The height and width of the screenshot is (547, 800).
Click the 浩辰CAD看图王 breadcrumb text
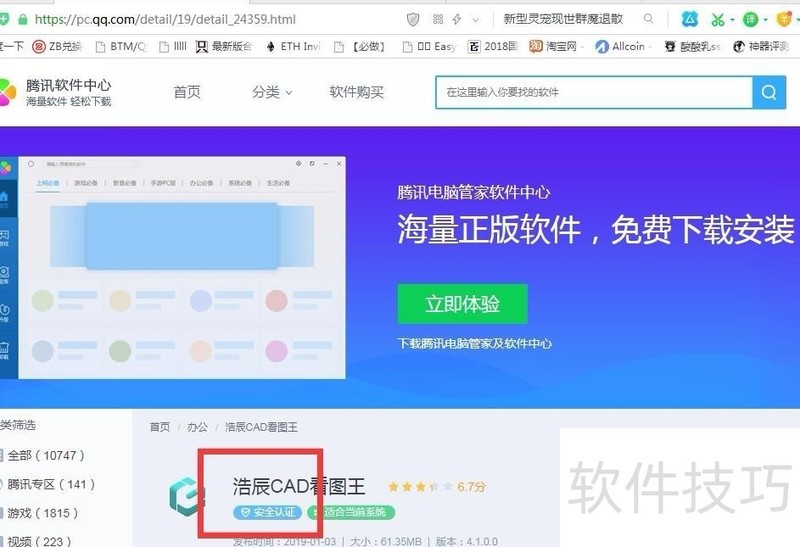click(x=261, y=427)
